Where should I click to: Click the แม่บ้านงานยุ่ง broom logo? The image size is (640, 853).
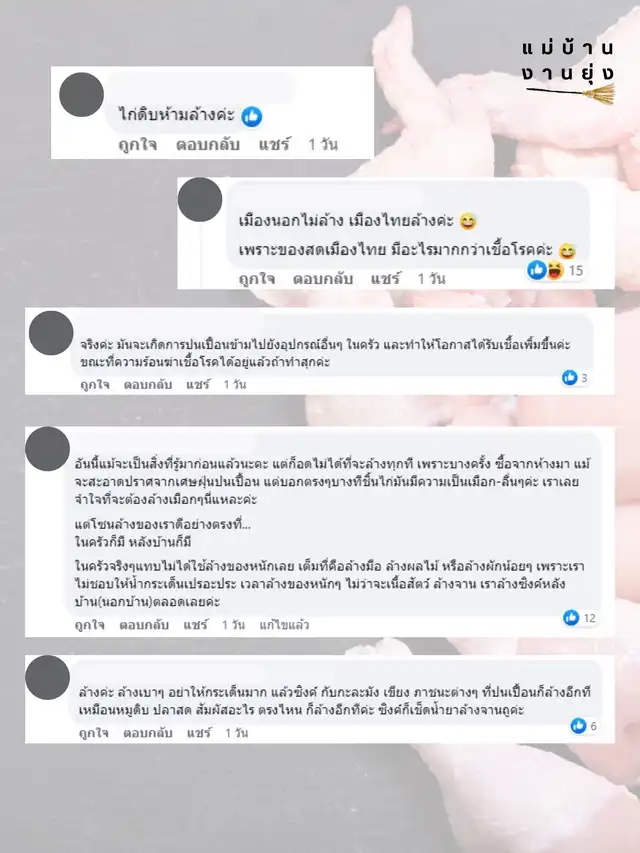coord(568,70)
